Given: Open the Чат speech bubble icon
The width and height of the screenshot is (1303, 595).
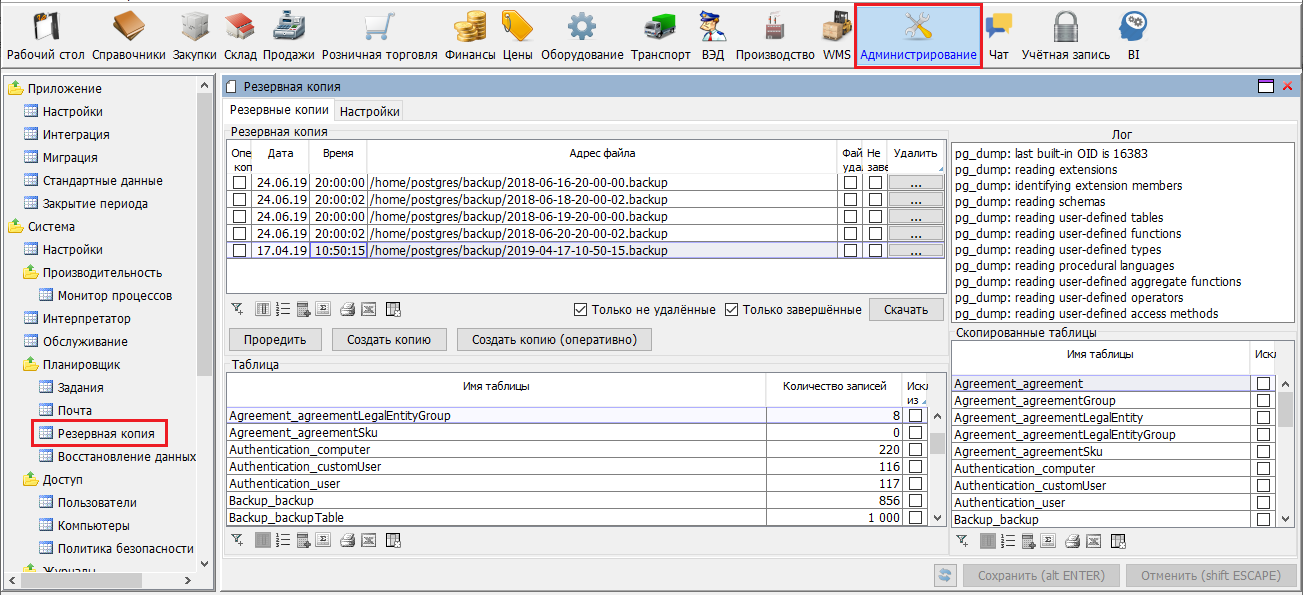Looking at the screenshot, I should click(998, 35).
